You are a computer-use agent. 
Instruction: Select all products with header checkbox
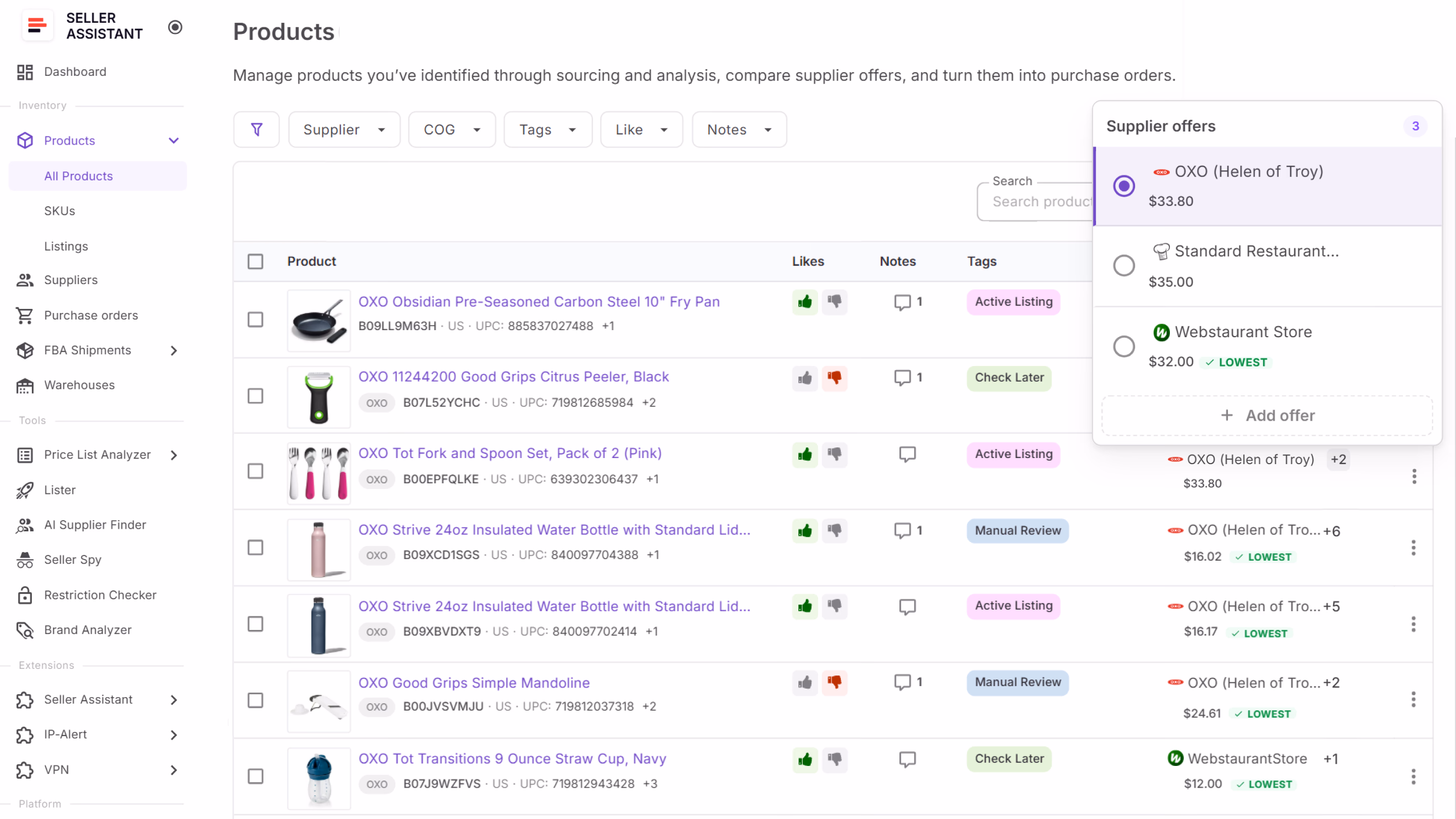pyautogui.click(x=255, y=261)
